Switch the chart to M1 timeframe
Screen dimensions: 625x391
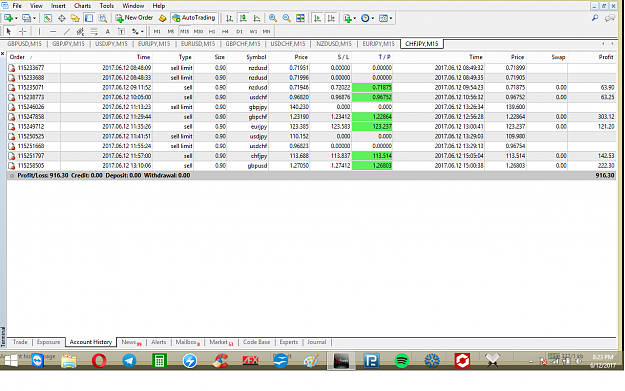click(x=157, y=31)
